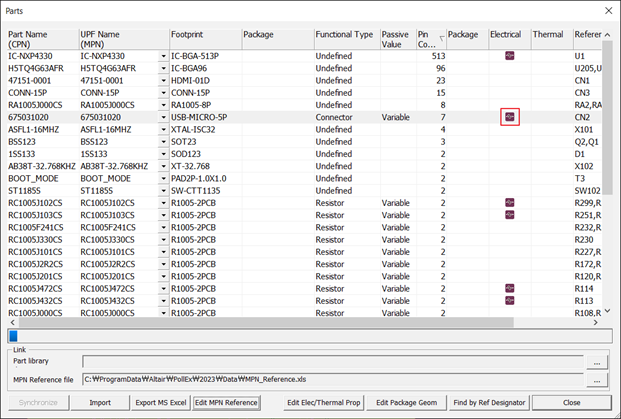Sort by the Pin Count column header
The width and height of the screenshot is (621, 419).
pyautogui.click(x=430, y=39)
